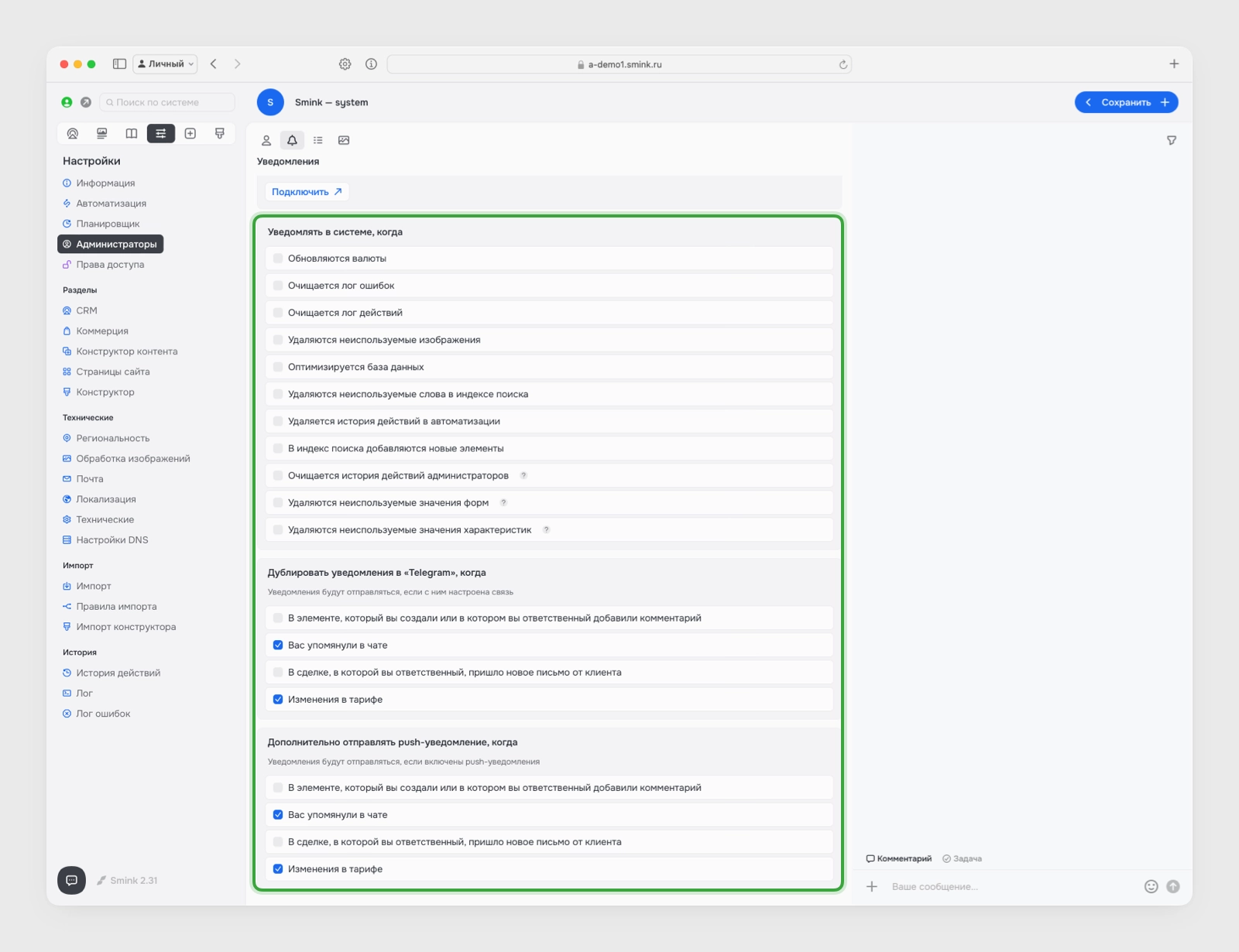
Task: Show help for unused characteristic values
Action: click(x=546, y=529)
